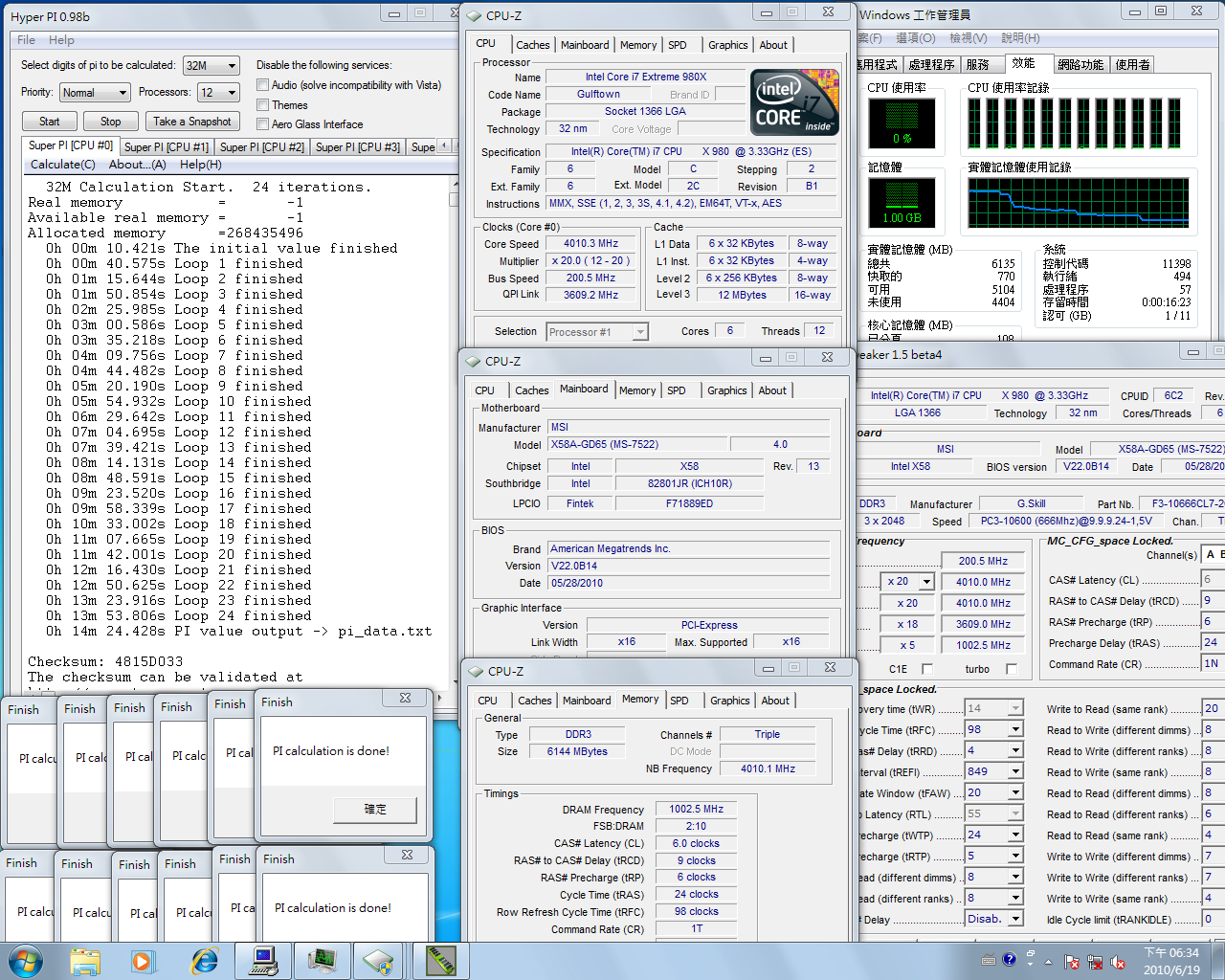Open the About...(A) menu

pos(138,165)
